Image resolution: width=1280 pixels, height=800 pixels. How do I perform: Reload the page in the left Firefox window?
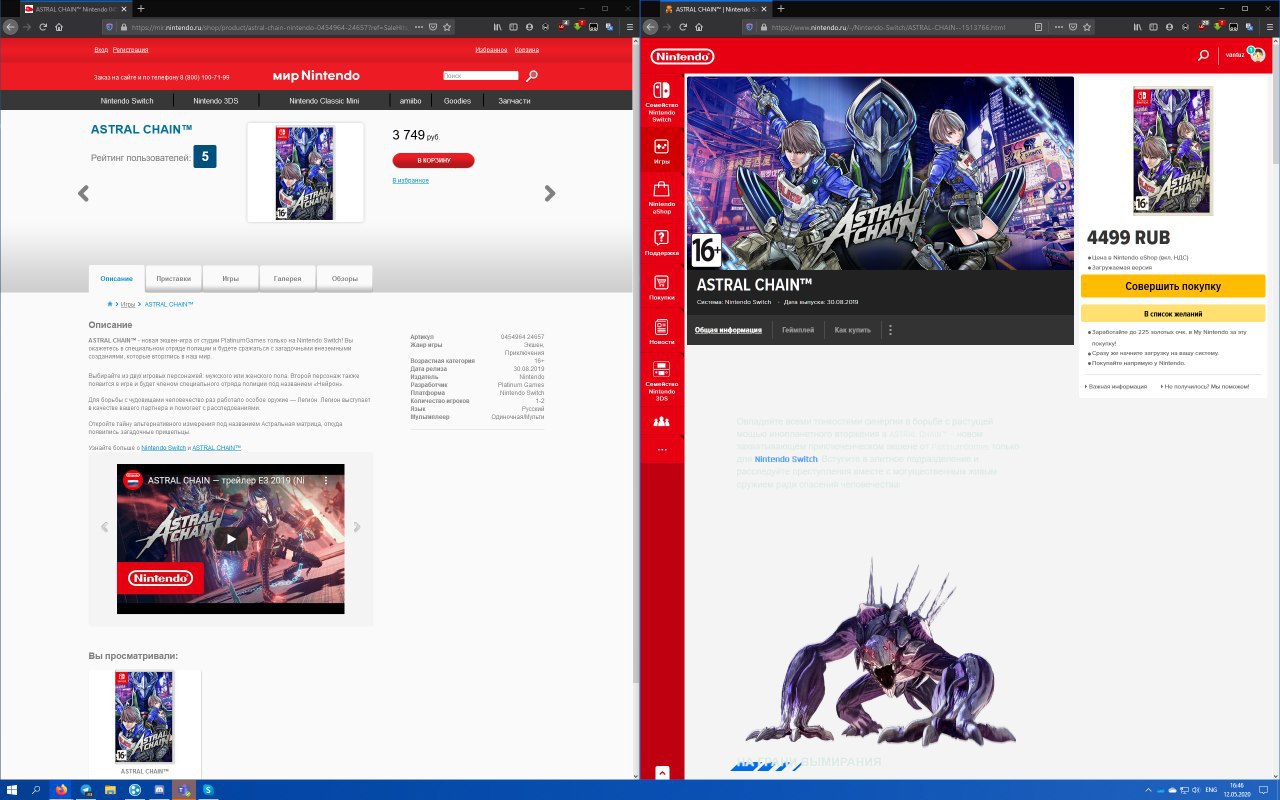[43, 26]
